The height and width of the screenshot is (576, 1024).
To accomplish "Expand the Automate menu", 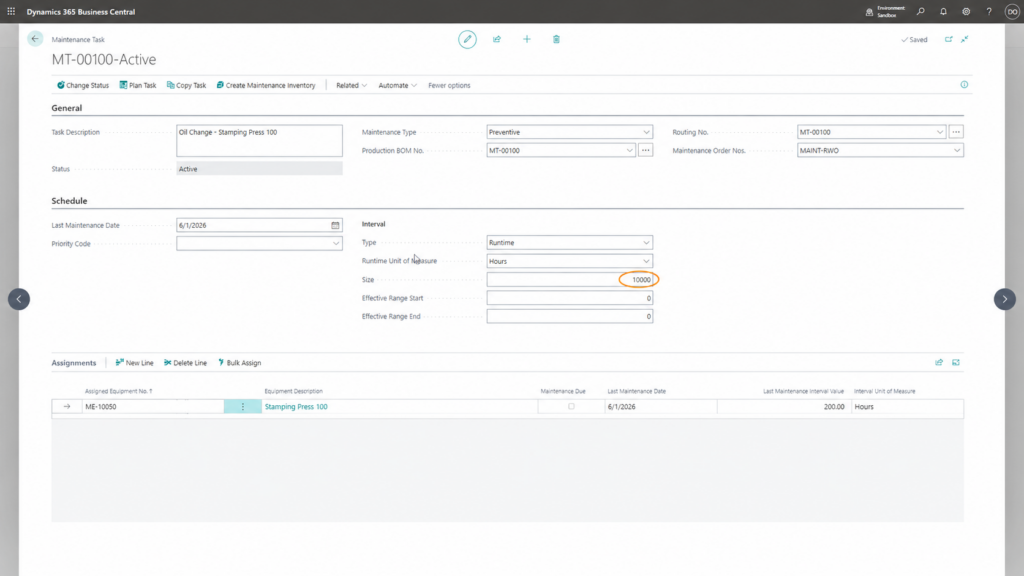I will [x=397, y=85].
